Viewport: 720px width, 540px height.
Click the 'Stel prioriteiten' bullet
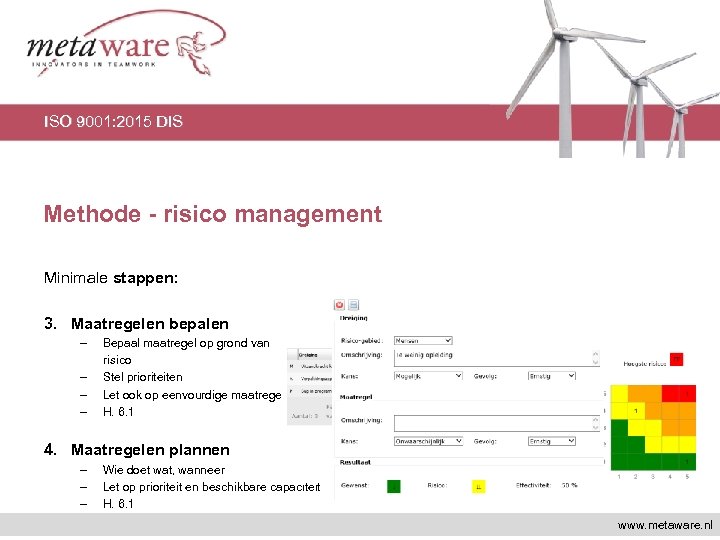pos(143,377)
